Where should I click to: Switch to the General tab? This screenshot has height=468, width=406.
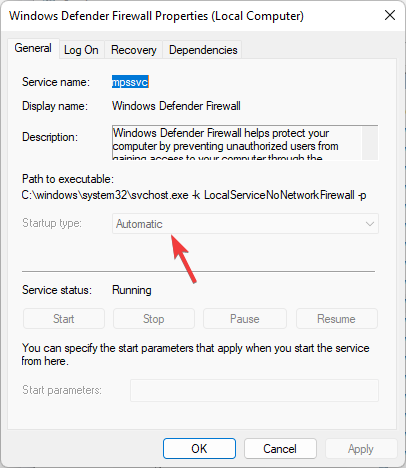[33, 48]
